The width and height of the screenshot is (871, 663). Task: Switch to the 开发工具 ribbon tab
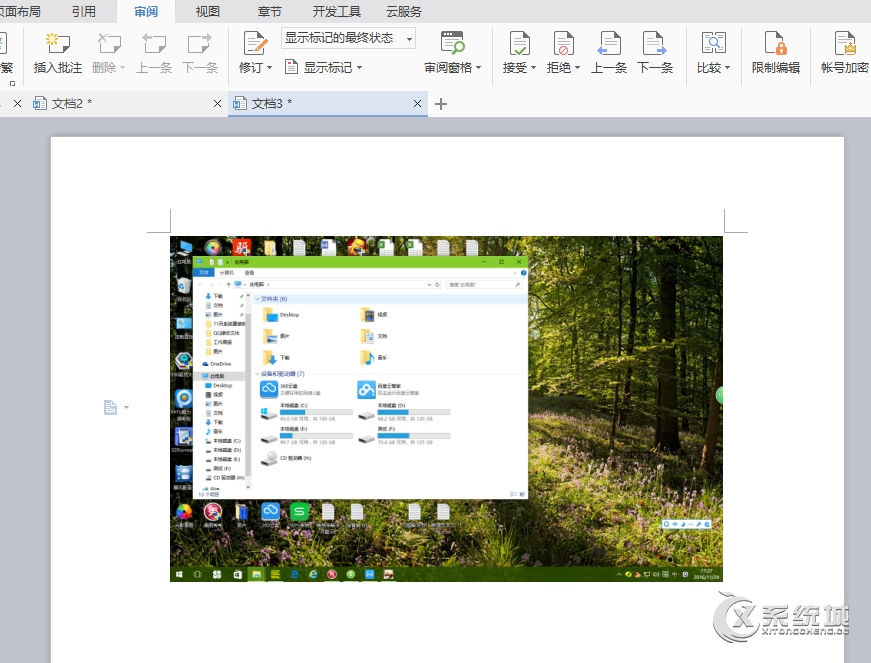[x=337, y=11]
